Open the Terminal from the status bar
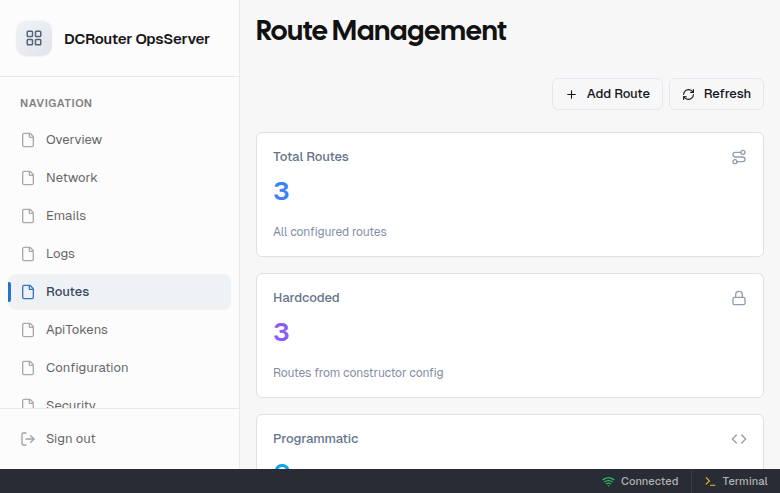 click(735, 481)
